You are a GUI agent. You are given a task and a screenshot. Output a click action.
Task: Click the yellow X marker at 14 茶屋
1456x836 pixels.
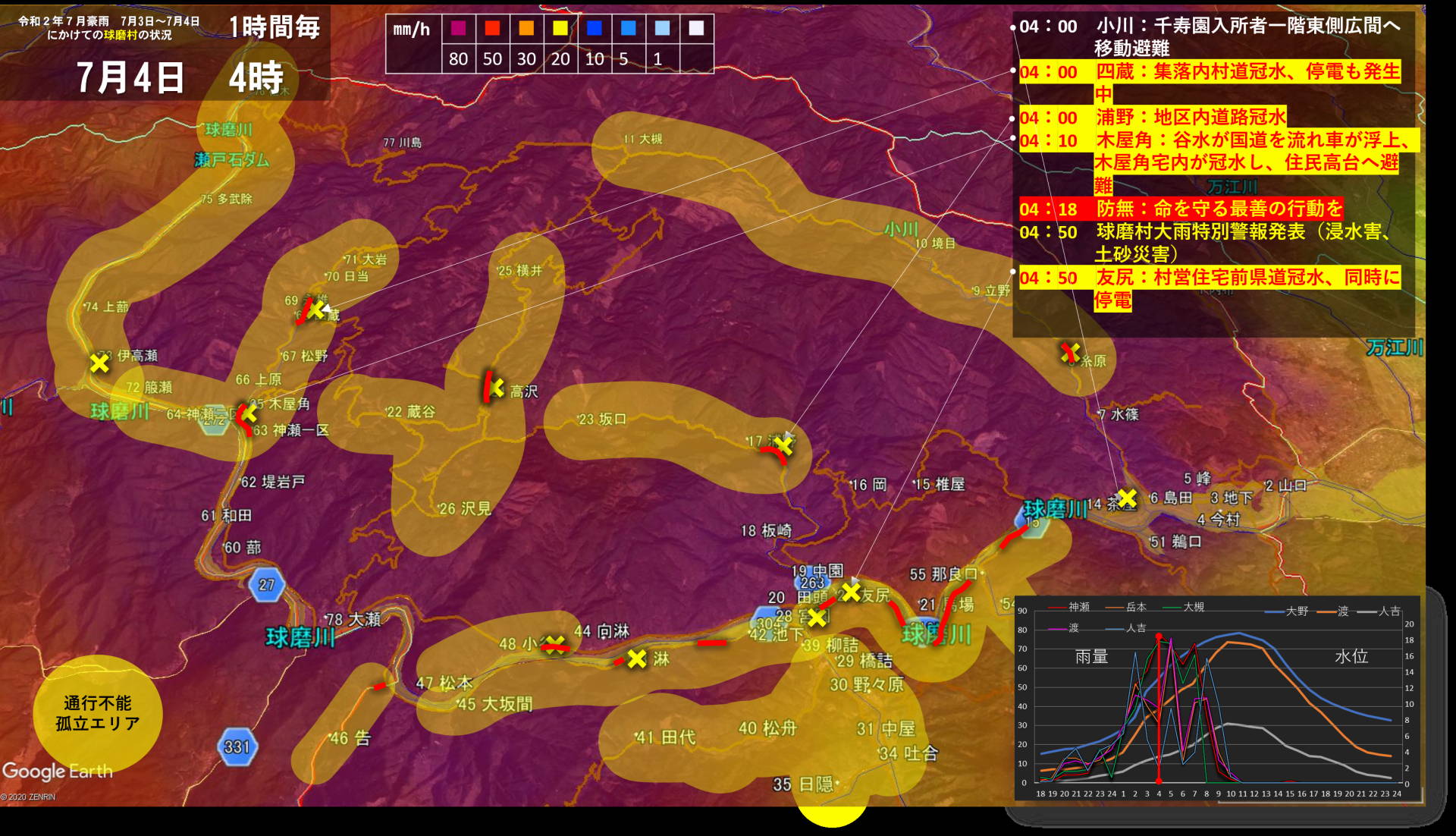point(1128,498)
